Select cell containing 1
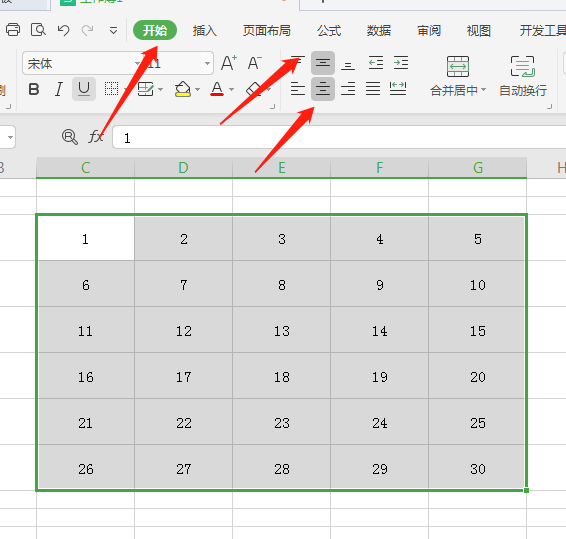This screenshot has height=539, width=566. 85,238
